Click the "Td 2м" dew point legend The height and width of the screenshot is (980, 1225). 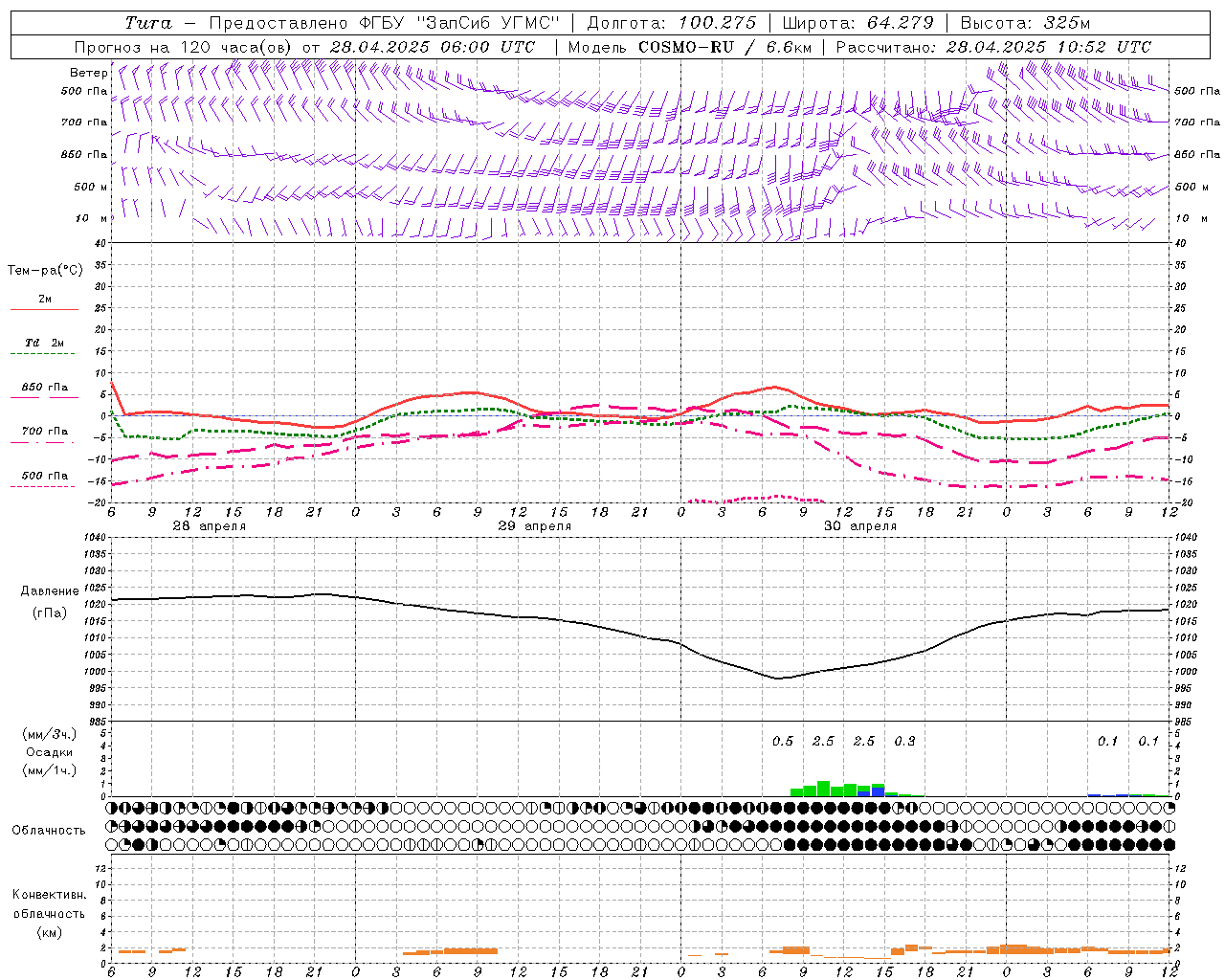click(44, 343)
